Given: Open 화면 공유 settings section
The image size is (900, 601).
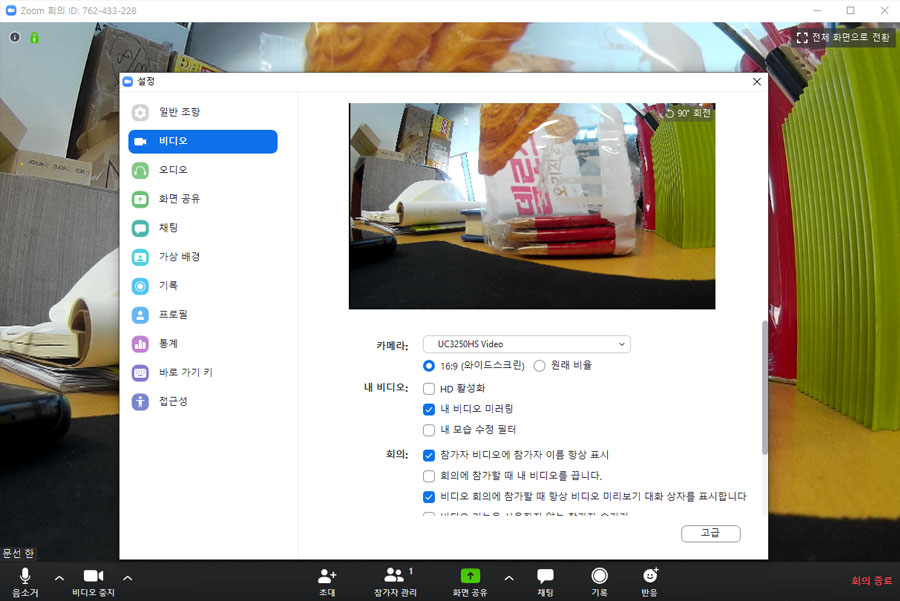Looking at the screenshot, I should click(x=203, y=199).
